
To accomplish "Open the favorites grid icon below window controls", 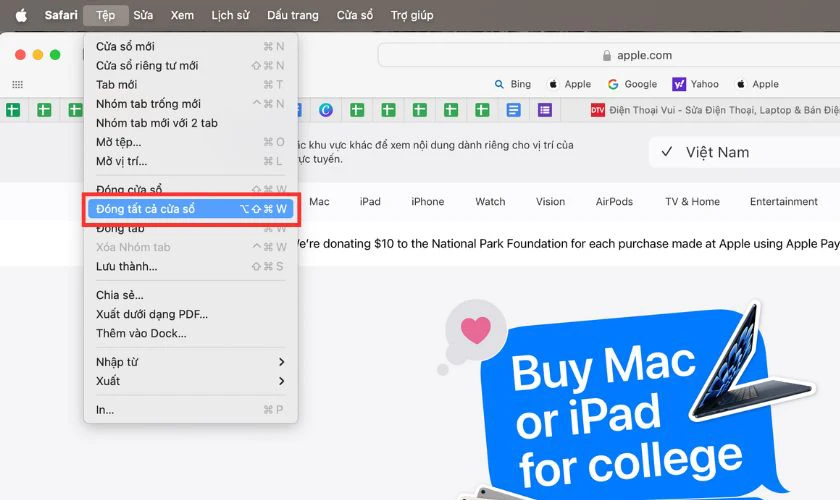I will pyautogui.click(x=18, y=84).
